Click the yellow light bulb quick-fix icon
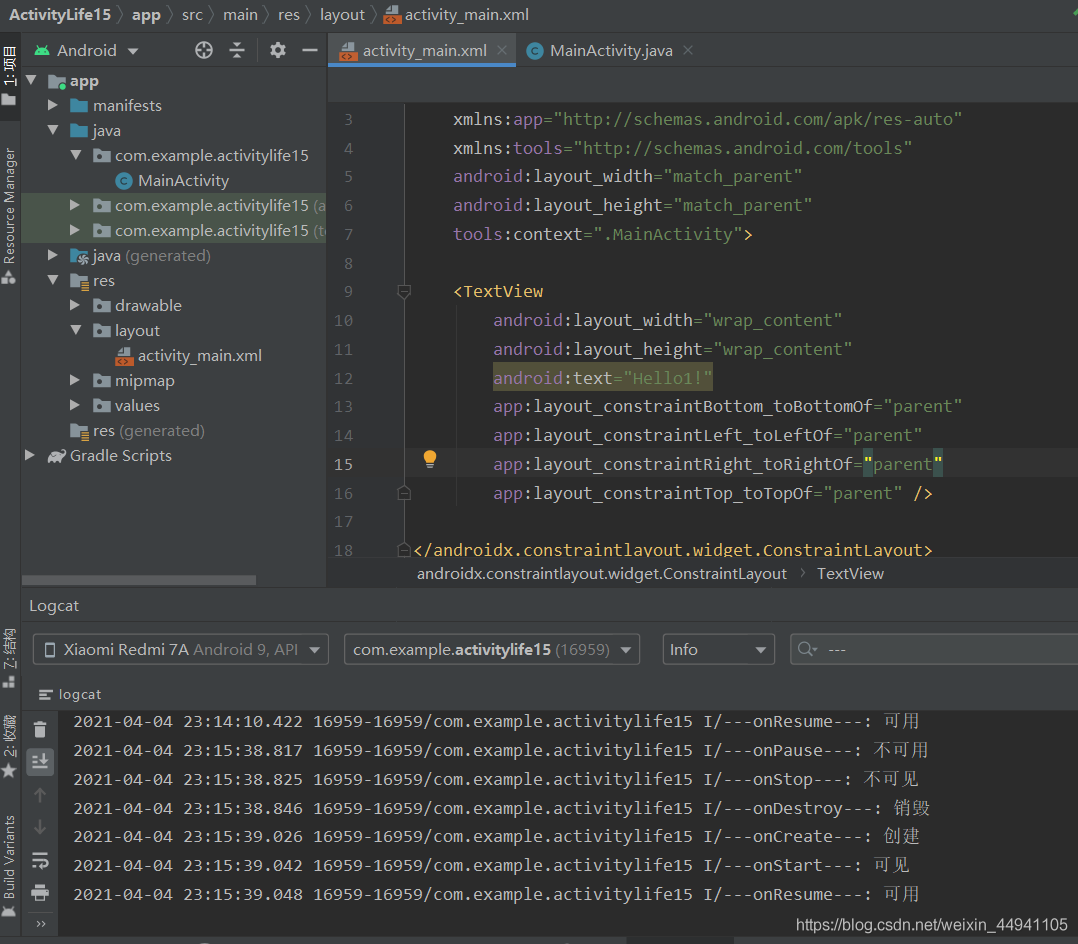This screenshot has width=1078, height=944. pyautogui.click(x=430, y=459)
